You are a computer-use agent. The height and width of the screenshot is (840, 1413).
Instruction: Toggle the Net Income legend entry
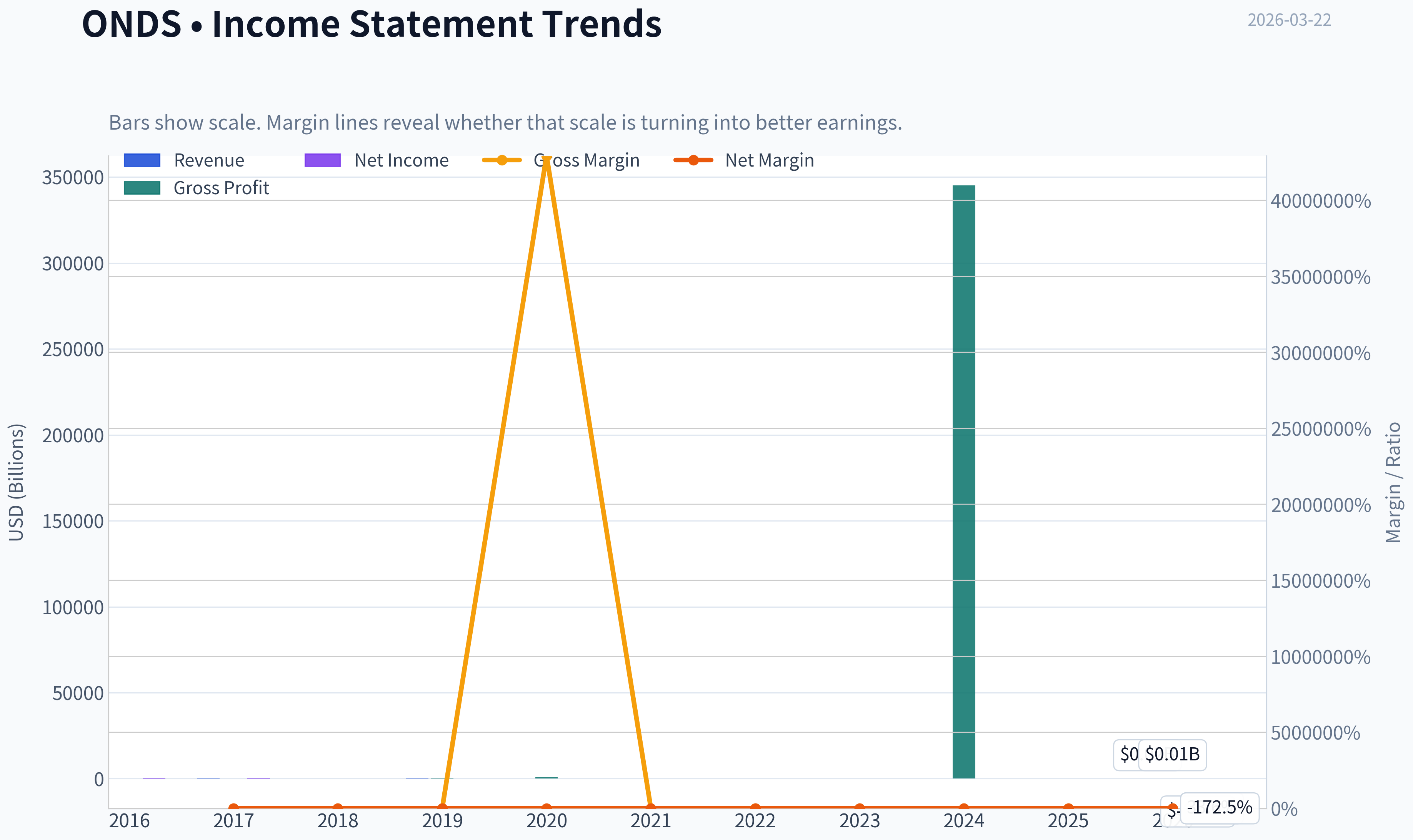(376, 161)
